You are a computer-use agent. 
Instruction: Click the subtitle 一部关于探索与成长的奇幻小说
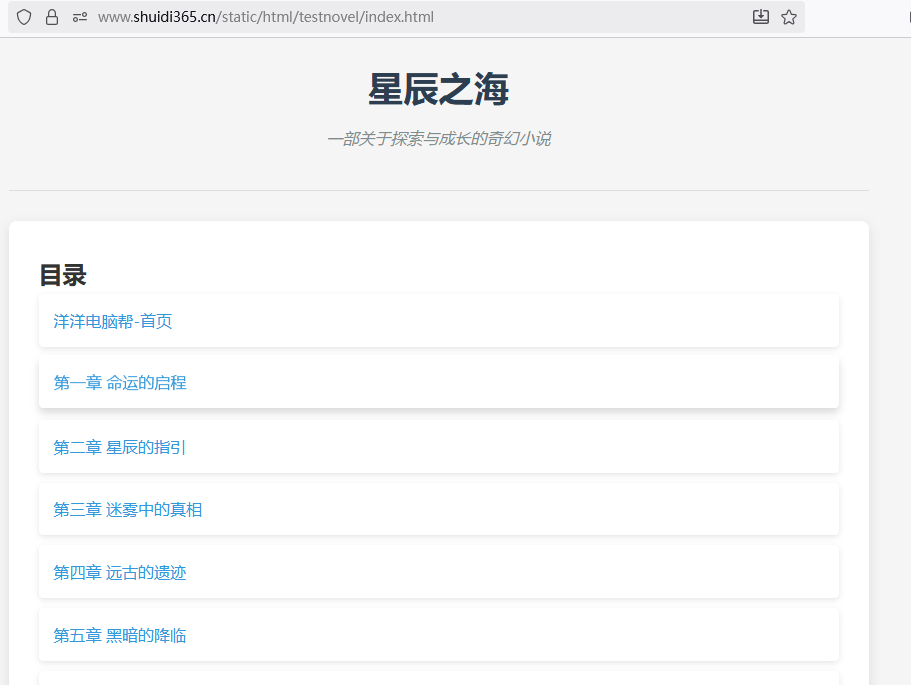point(438,139)
